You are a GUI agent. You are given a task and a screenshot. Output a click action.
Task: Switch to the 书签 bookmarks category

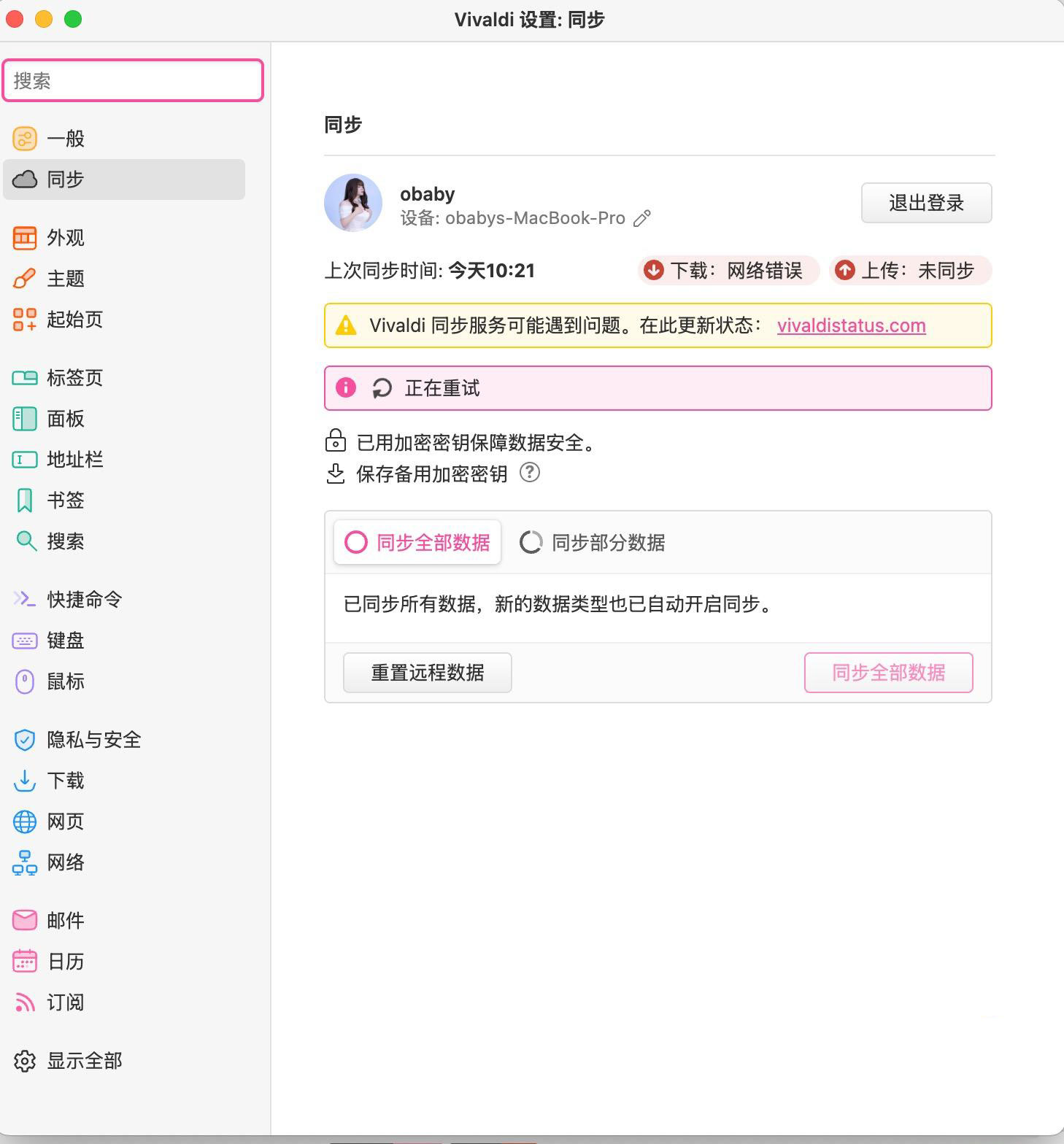pyautogui.click(x=65, y=500)
